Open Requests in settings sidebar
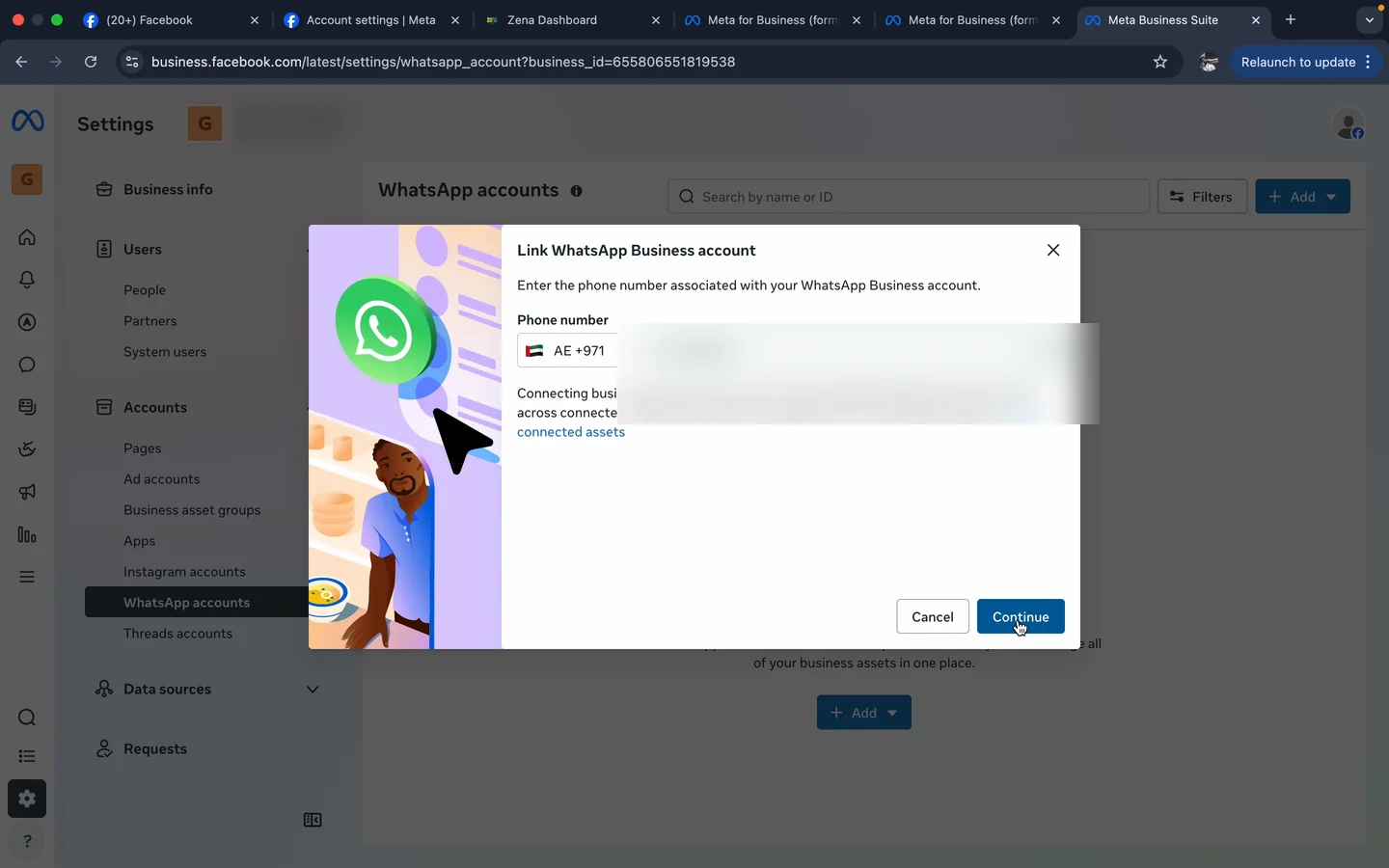The height and width of the screenshot is (868, 1389). [155, 749]
